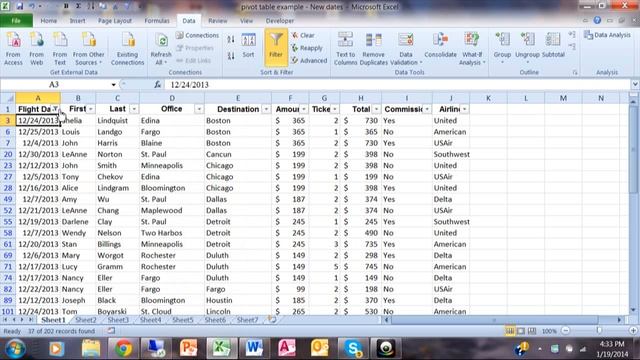Screen dimensions: 640x360
Task: Open the File tab
Action: tap(16, 21)
